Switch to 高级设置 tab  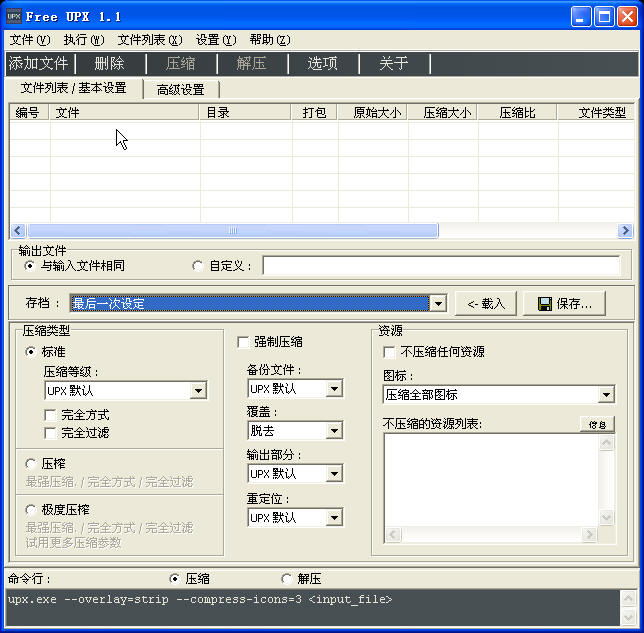point(181,90)
